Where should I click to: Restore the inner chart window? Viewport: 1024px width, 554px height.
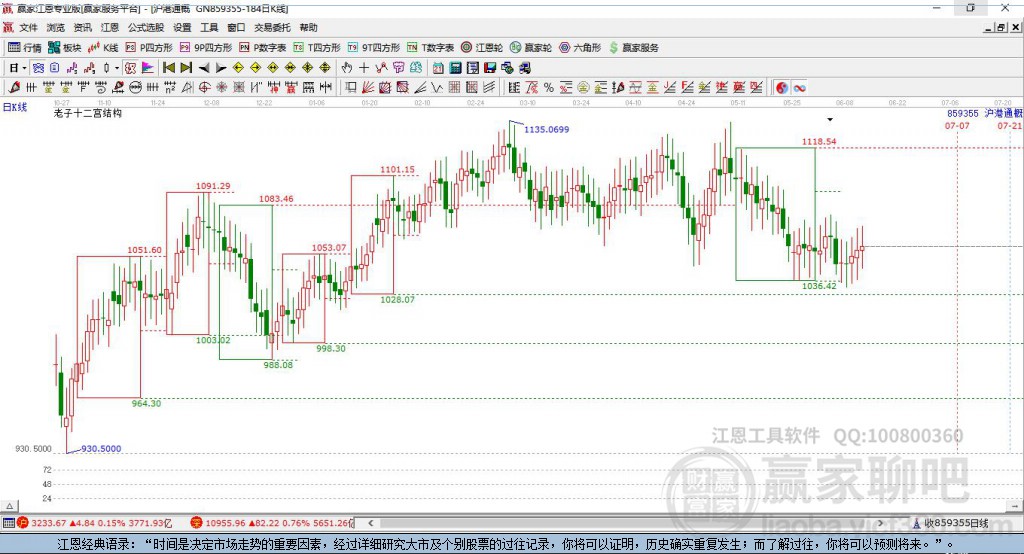1000,27
